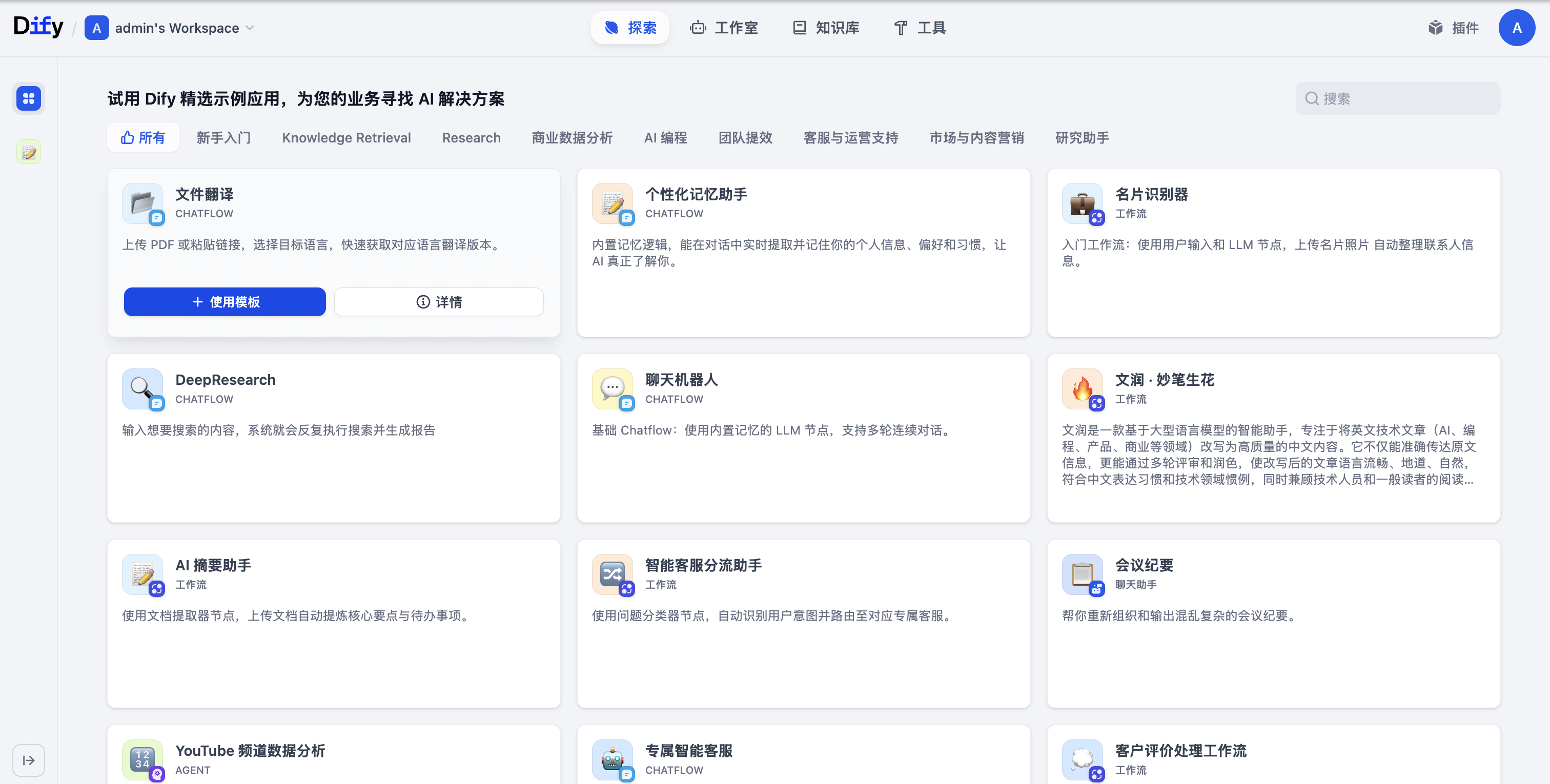Screen dimensions: 1550x784
Task: Open the user account avatar menu
Action: point(1517,28)
